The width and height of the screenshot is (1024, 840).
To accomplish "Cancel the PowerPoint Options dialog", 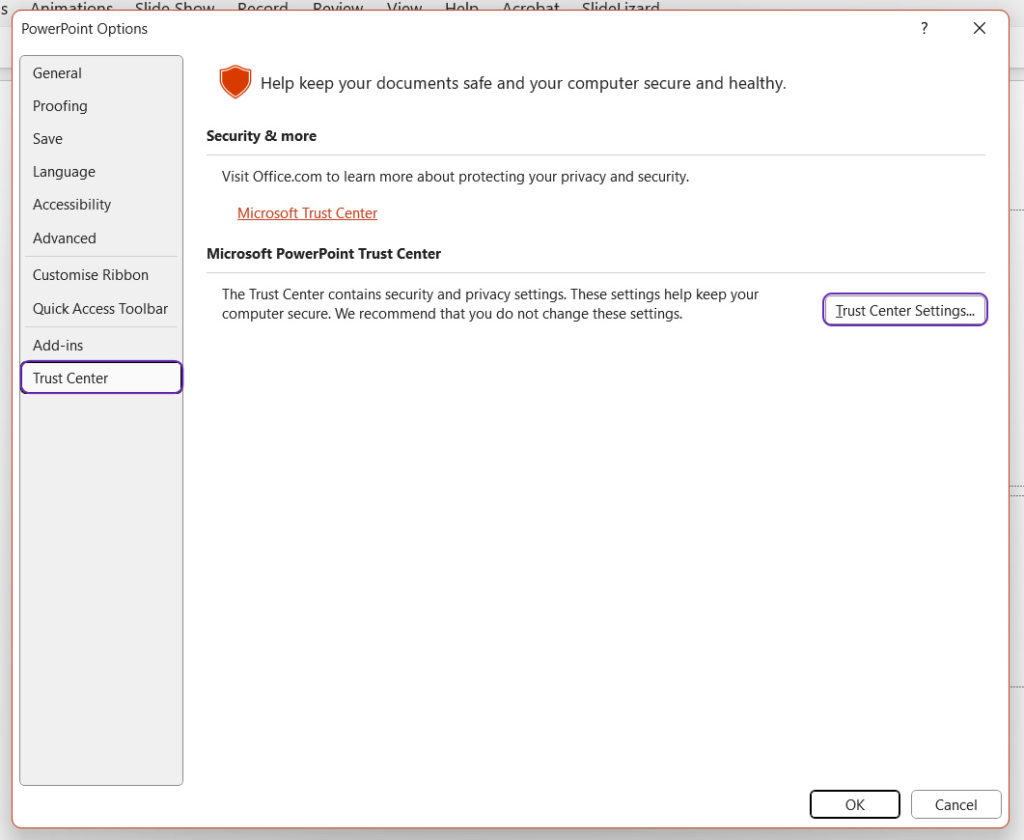I will point(955,805).
